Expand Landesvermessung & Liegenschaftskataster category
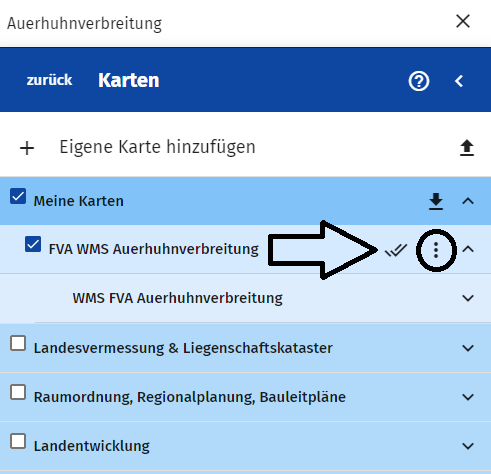This screenshot has height=474, width=491. (x=468, y=348)
